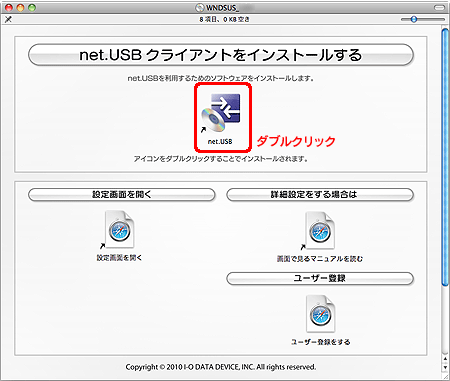Open the 画面で見るマニュアルを読む shortcut icon
Viewport: 450px width, 381px height.
tap(320, 230)
